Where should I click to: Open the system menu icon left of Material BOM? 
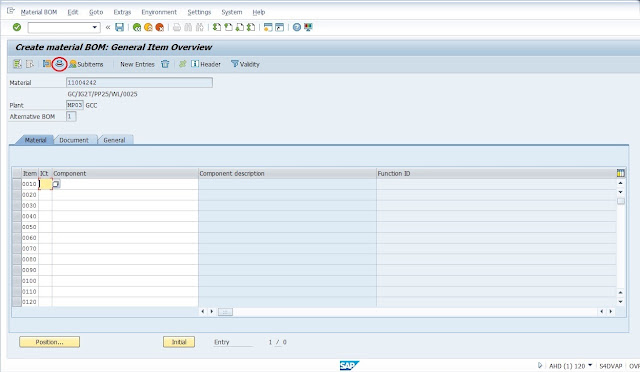pos(11,11)
